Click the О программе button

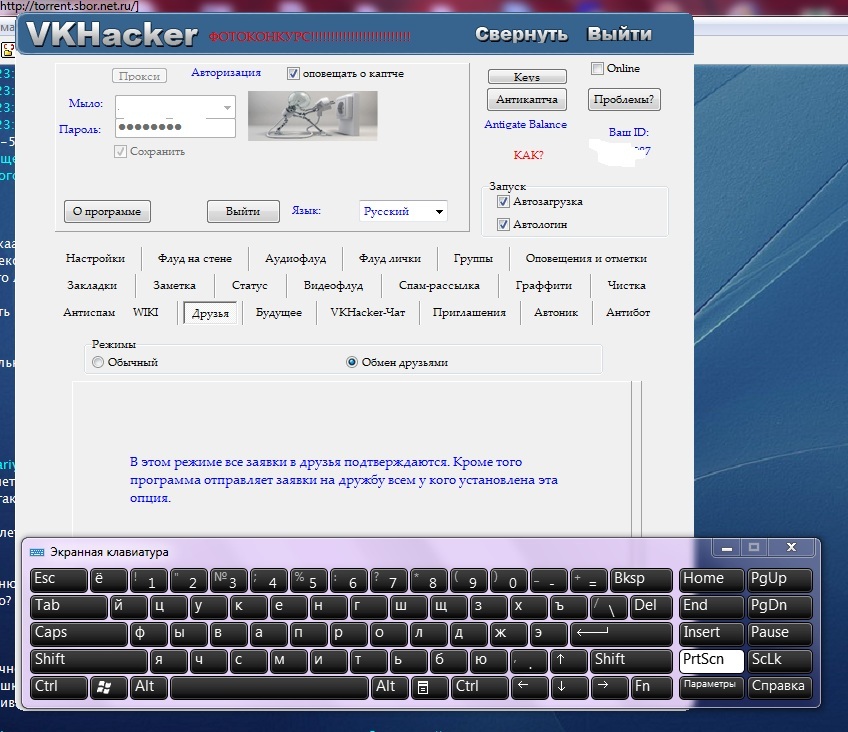click(x=107, y=211)
